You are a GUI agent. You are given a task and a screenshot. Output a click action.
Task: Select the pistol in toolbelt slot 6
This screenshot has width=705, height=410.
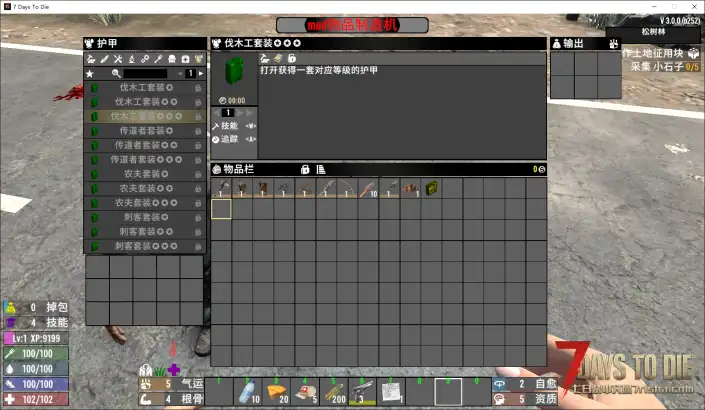coord(363,392)
